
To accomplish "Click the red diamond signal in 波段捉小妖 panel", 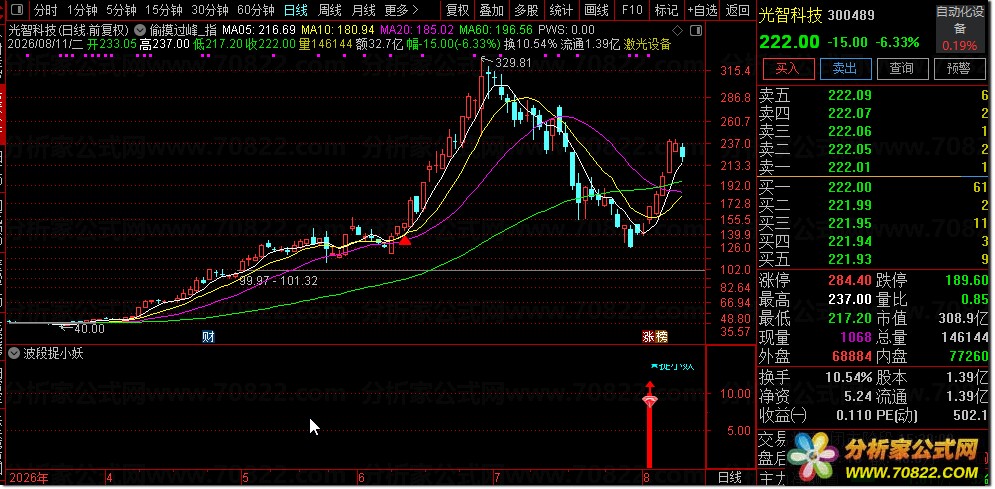I will 650,401.
